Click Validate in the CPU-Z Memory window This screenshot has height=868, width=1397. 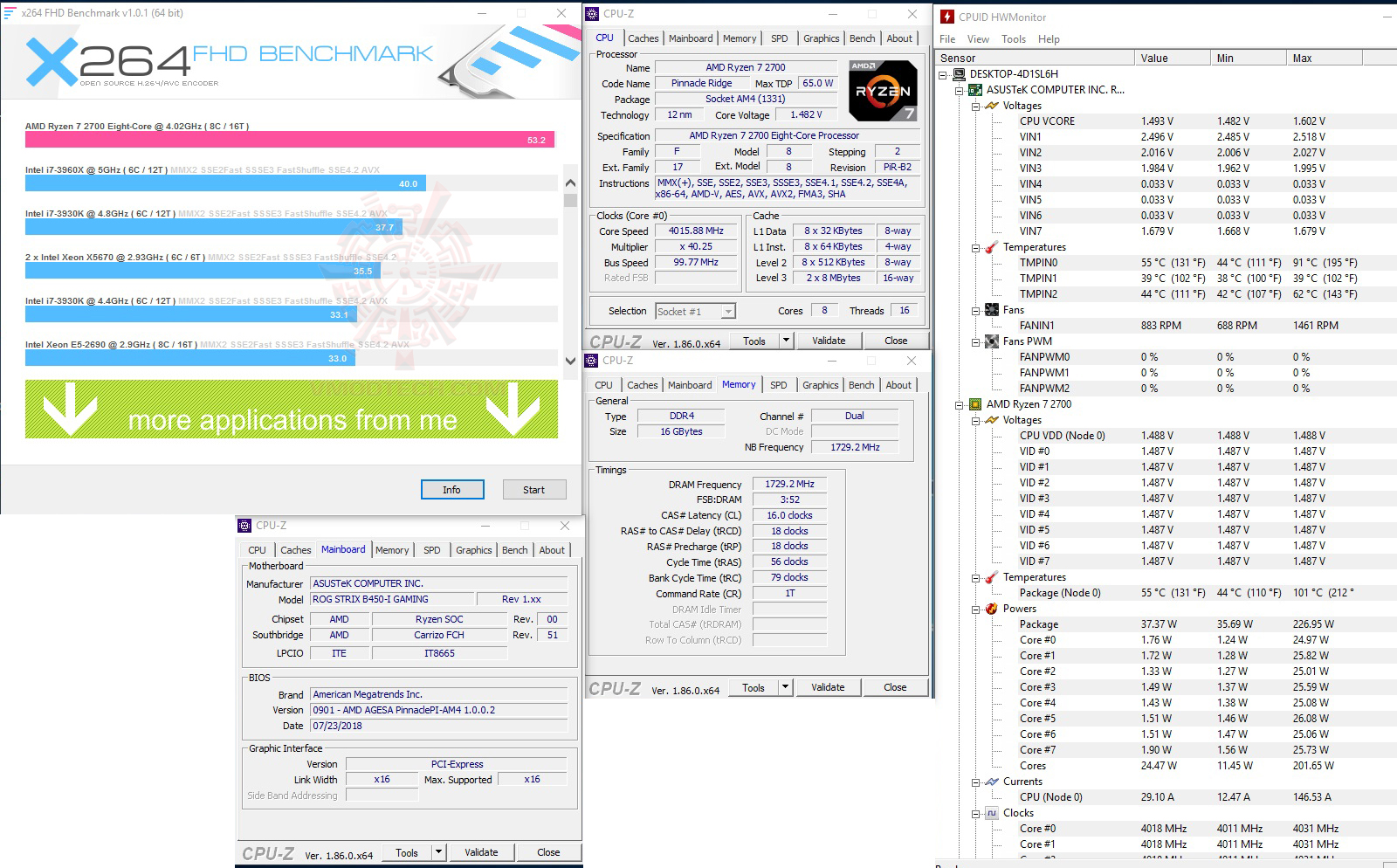pyautogui.click(x=827, y=687)
